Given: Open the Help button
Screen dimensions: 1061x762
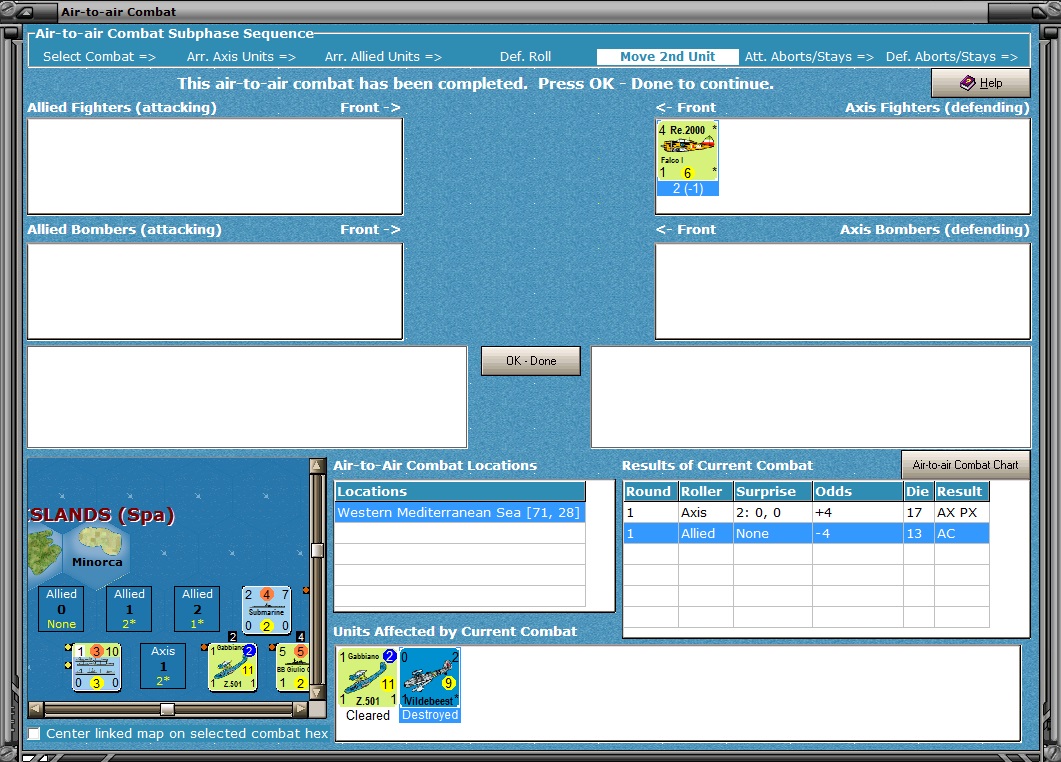Looking at the screenshot, I should [980, 83].
